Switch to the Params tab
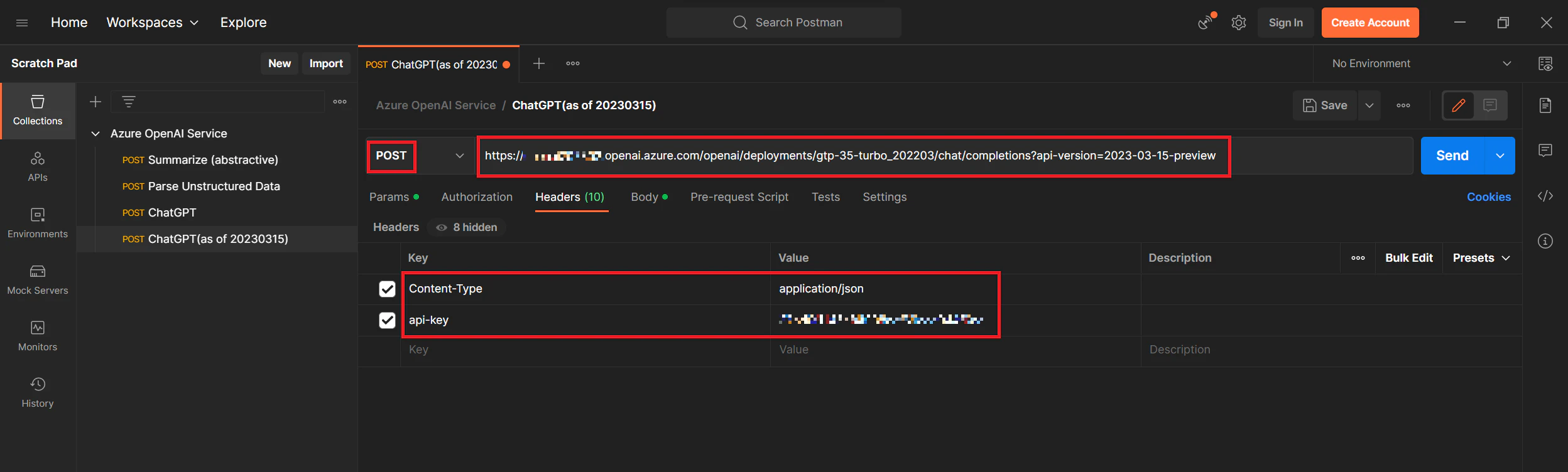Viewport: 1568px width, 472px height. pos(394,197)
